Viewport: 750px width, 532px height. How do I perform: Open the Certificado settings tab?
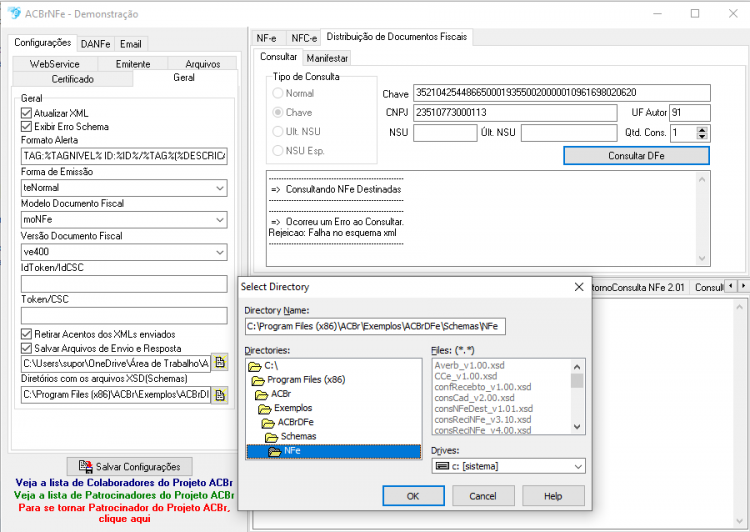(73, 79)
